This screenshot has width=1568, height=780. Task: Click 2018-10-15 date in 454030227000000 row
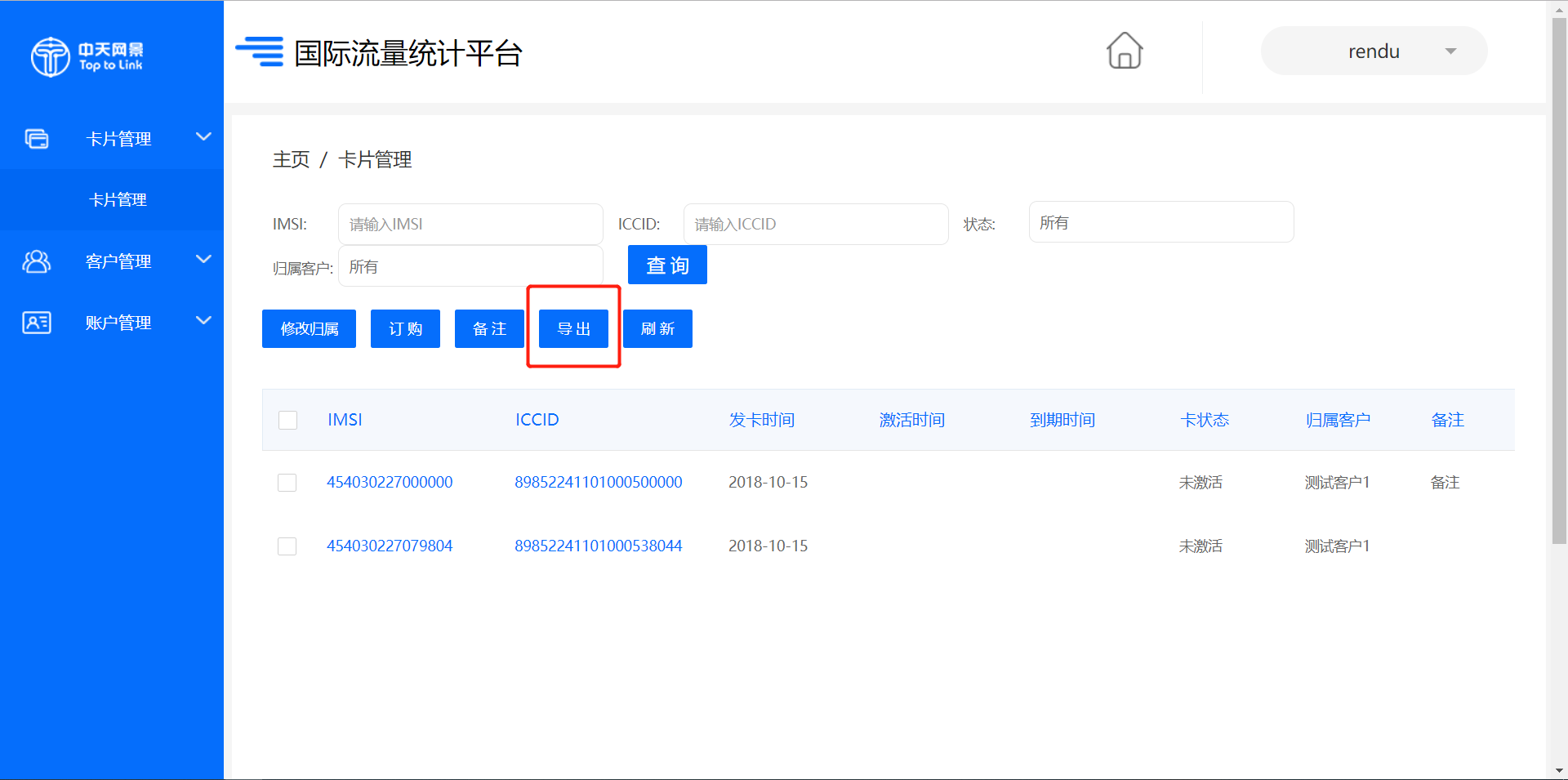(x=768, y=483)
